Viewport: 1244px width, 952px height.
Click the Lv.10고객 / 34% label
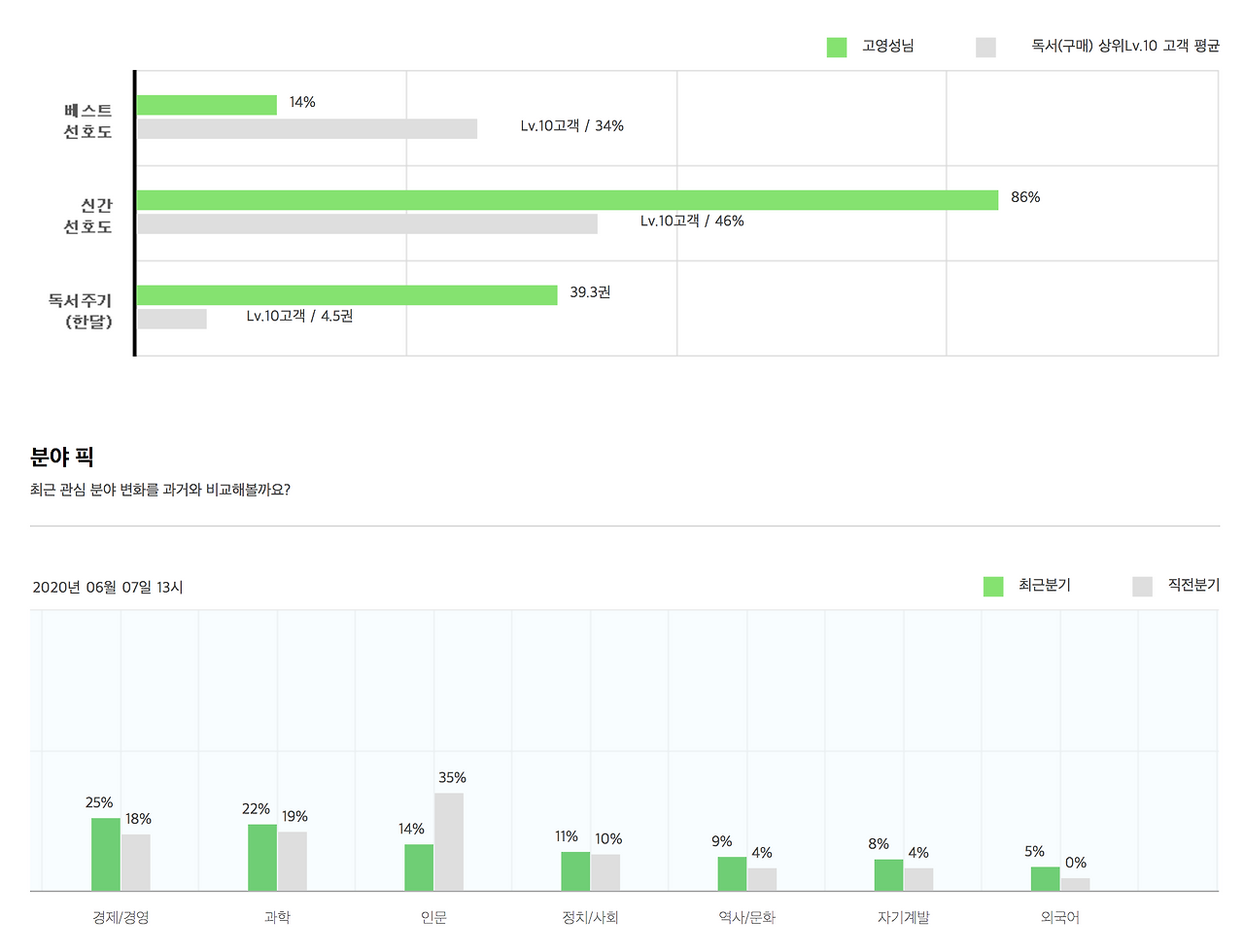click(572, 126)
